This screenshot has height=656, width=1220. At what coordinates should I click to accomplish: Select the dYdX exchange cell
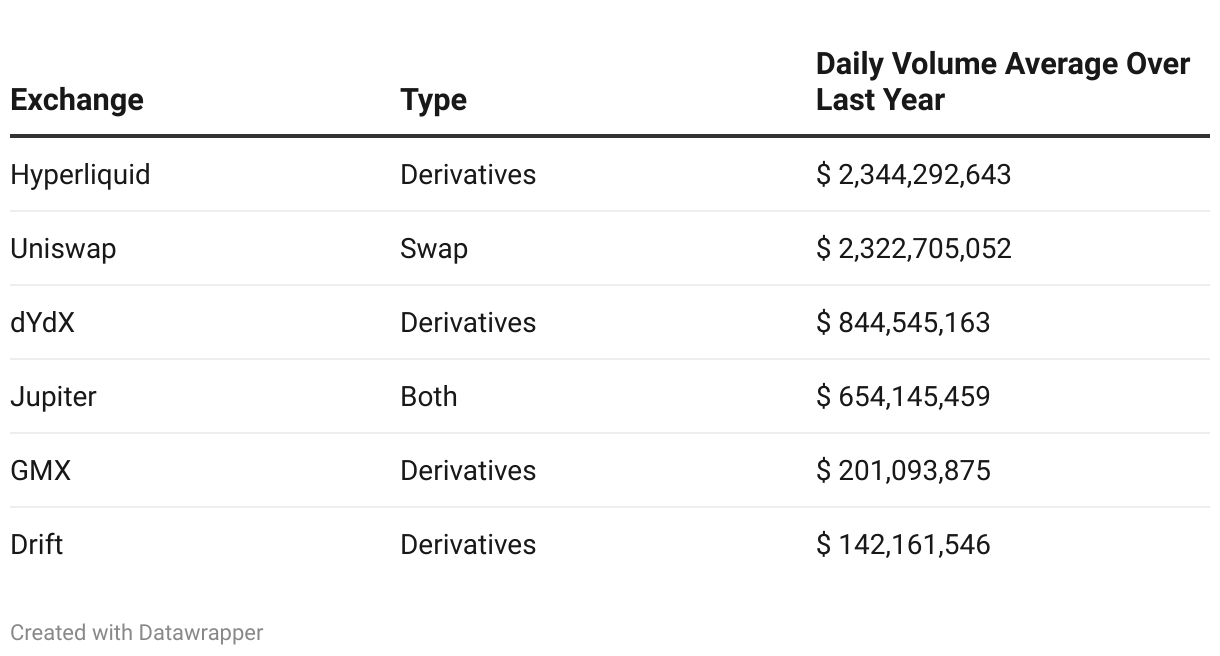pyautogui.click(x=42, y=323)
